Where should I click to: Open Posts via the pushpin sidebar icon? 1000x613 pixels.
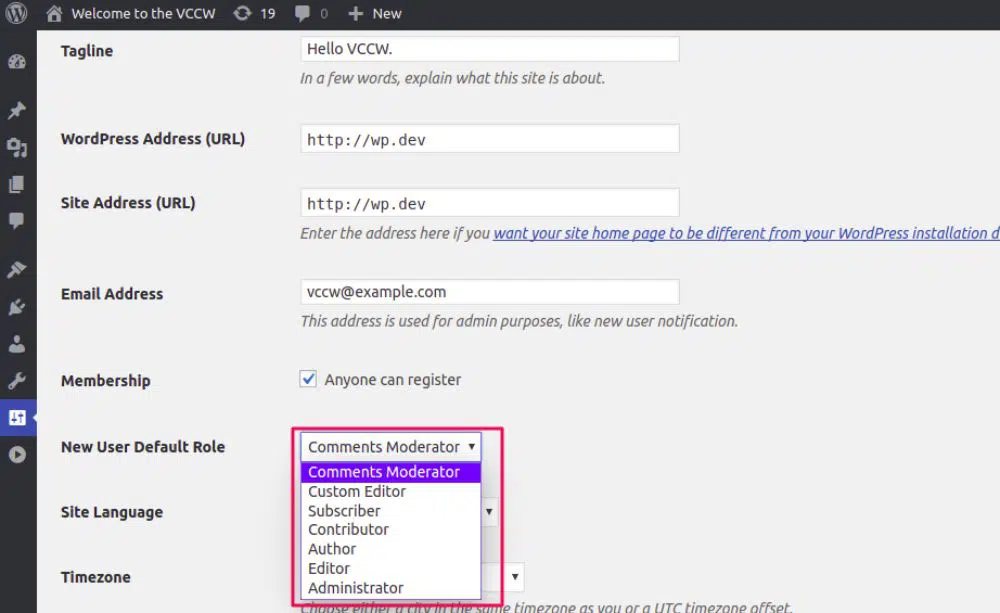[x=17, y=110]
